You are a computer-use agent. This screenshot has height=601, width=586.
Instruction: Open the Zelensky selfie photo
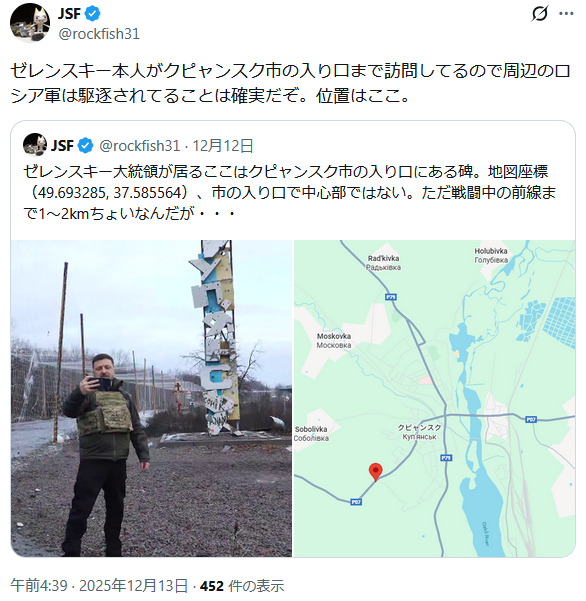[x=151, y=398]
